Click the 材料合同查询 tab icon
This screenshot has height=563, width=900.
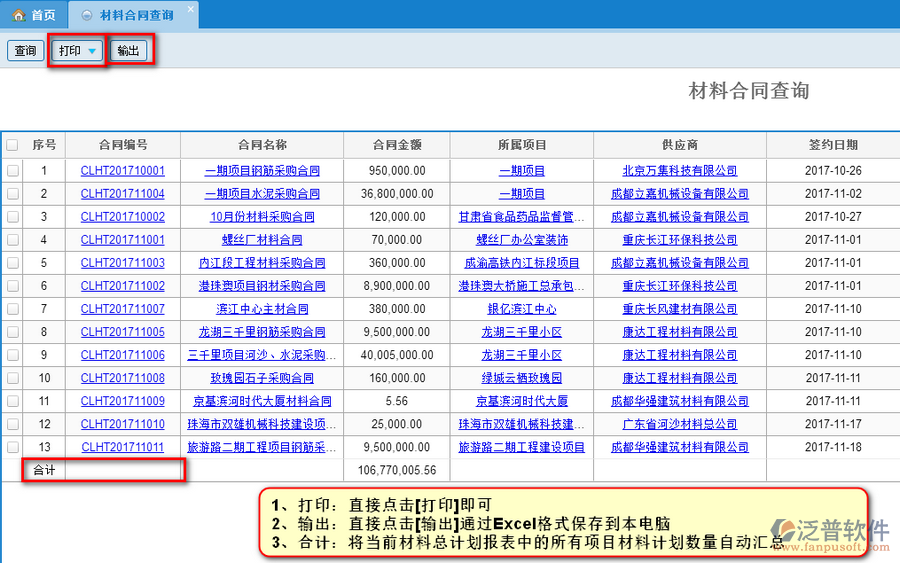point(87,15)
